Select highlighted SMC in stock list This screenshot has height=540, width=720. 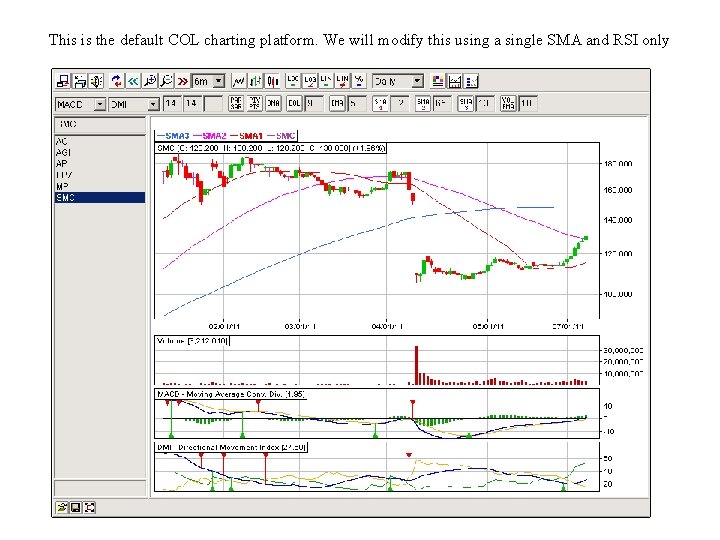[100, 197]
